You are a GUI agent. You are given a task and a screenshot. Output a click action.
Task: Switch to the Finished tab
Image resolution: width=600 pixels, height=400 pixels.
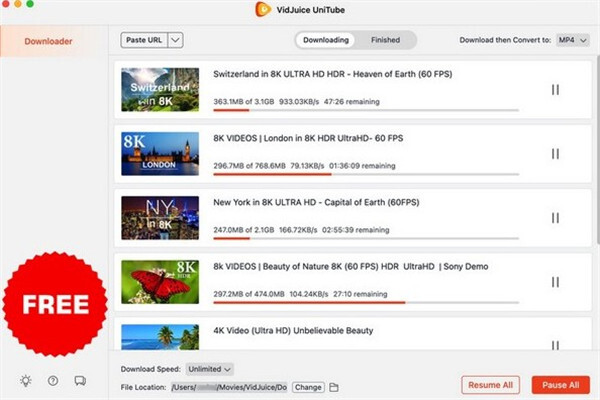pyautogui.click(x=385, y=40)
